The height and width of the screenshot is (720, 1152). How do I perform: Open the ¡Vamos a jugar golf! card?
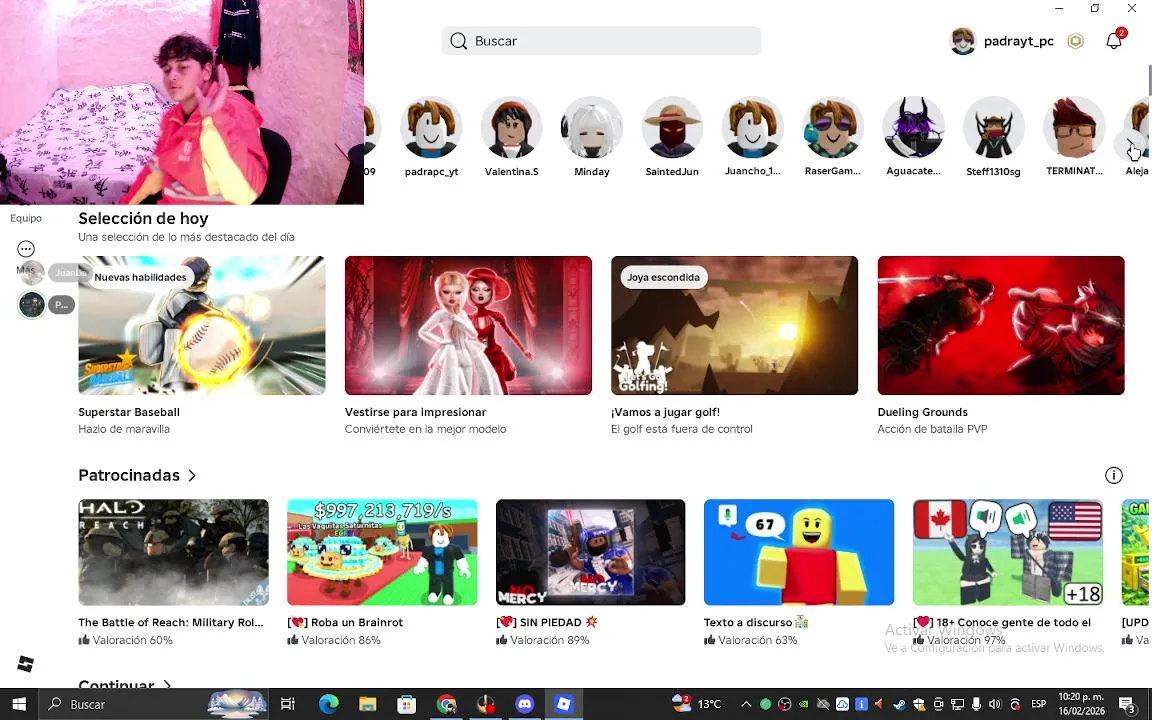point(735,325)
